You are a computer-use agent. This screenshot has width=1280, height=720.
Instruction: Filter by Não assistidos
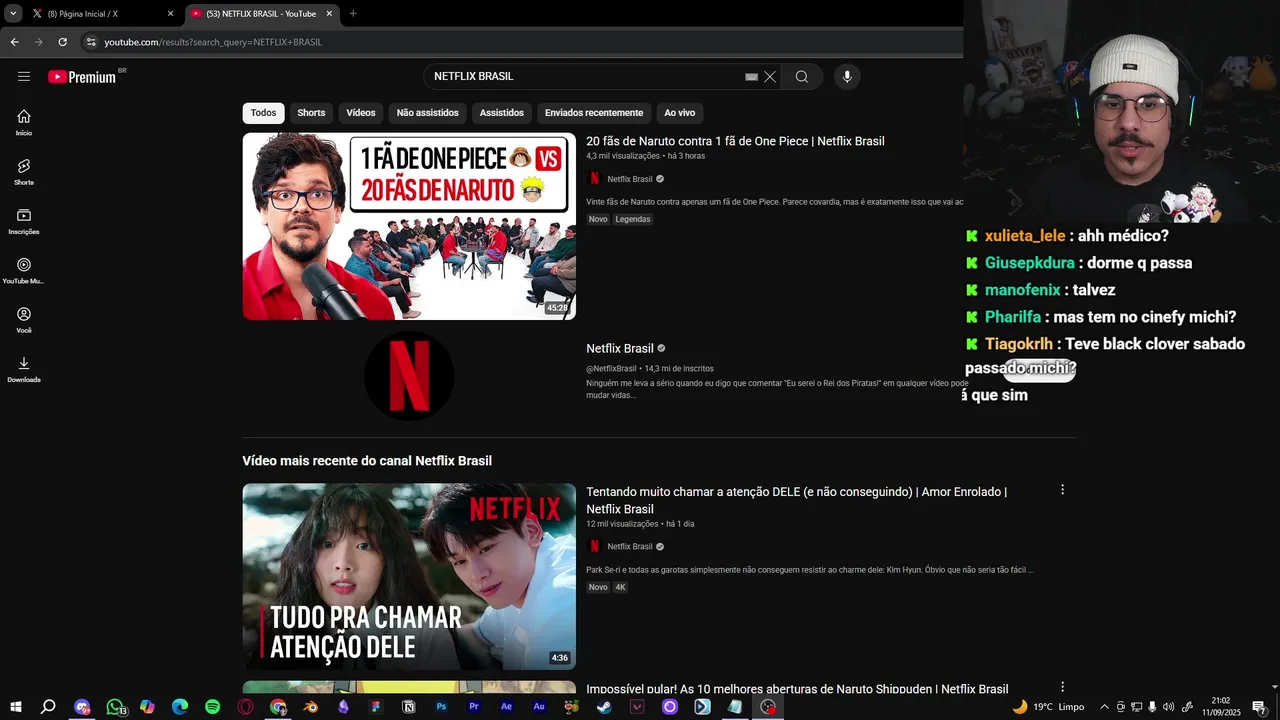click(x=428, y=113)
